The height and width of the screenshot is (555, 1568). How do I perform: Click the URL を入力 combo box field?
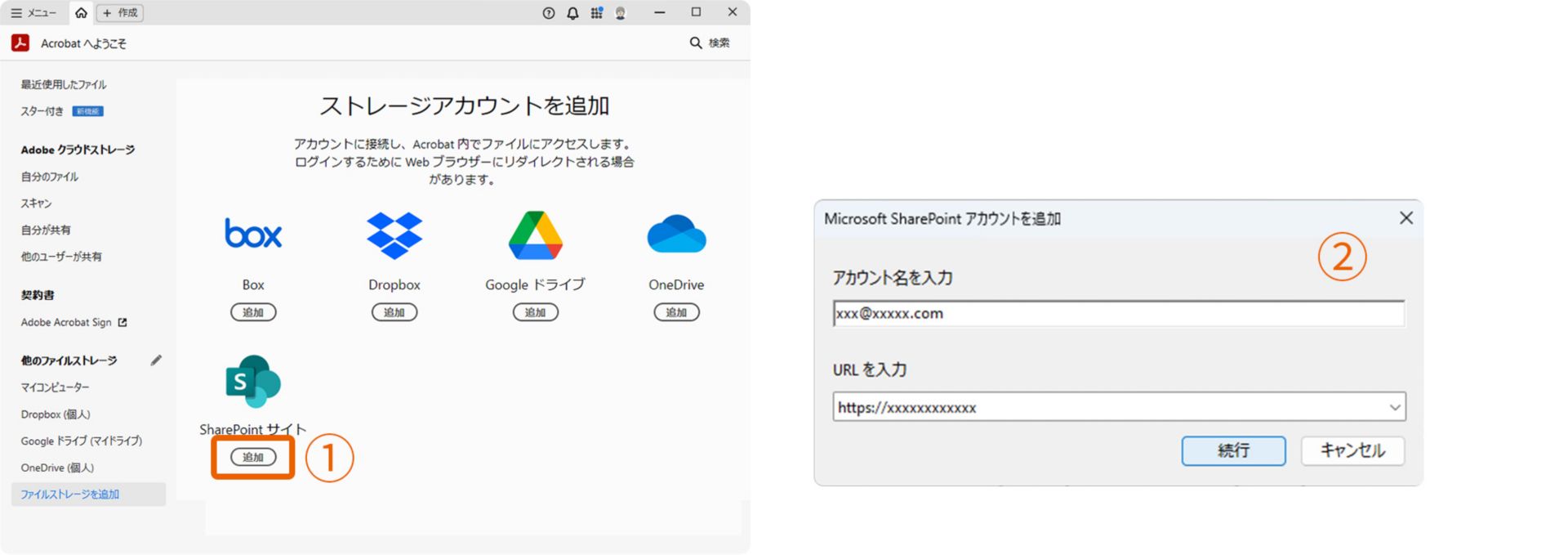1119,407
